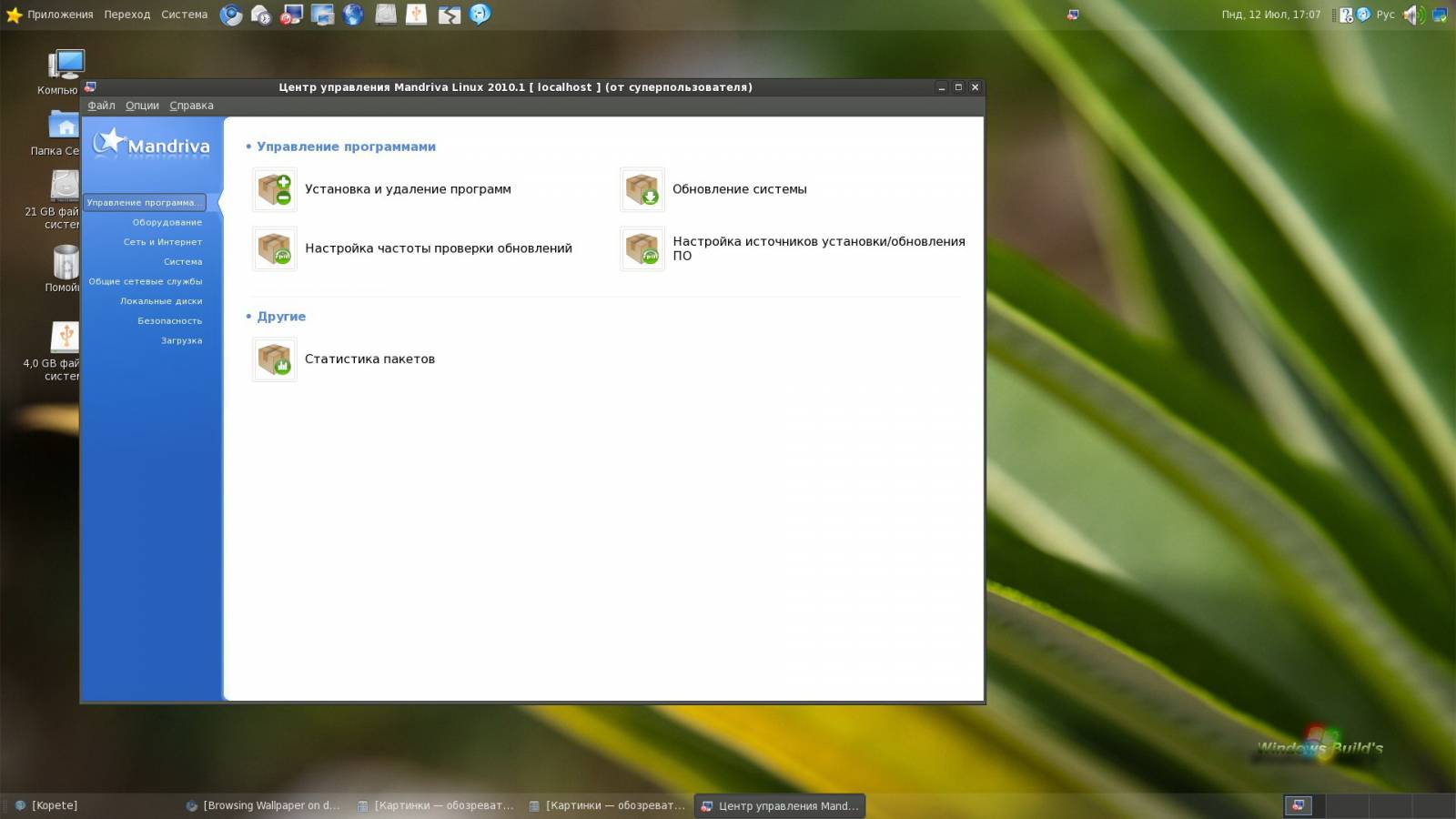This screenshot has height=819, width=1456.
Task: Switch to the Оборудование section
Action: [167, 222]
